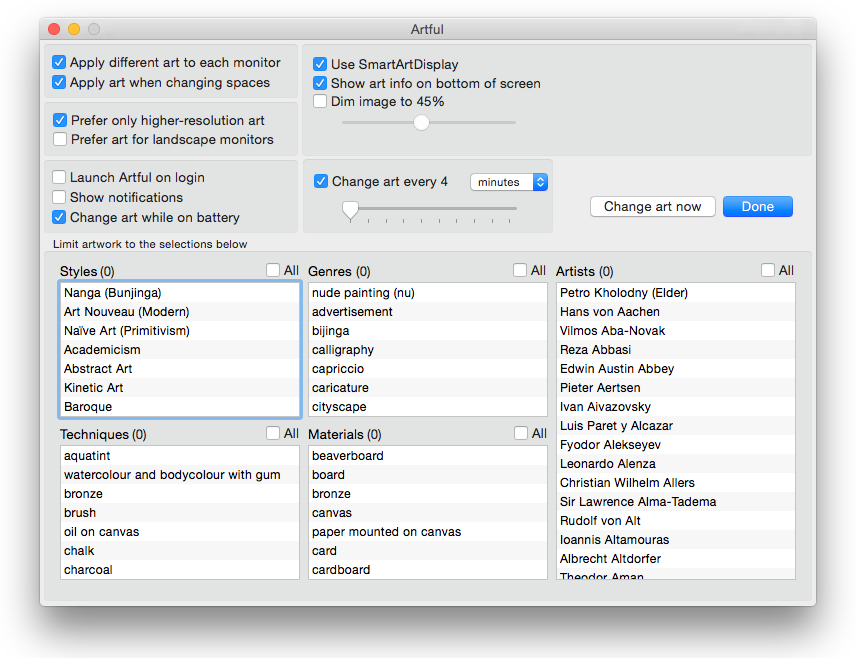Screen dimensions: 856x658
Task: Select cardboard material
Action: pos(427,570)
